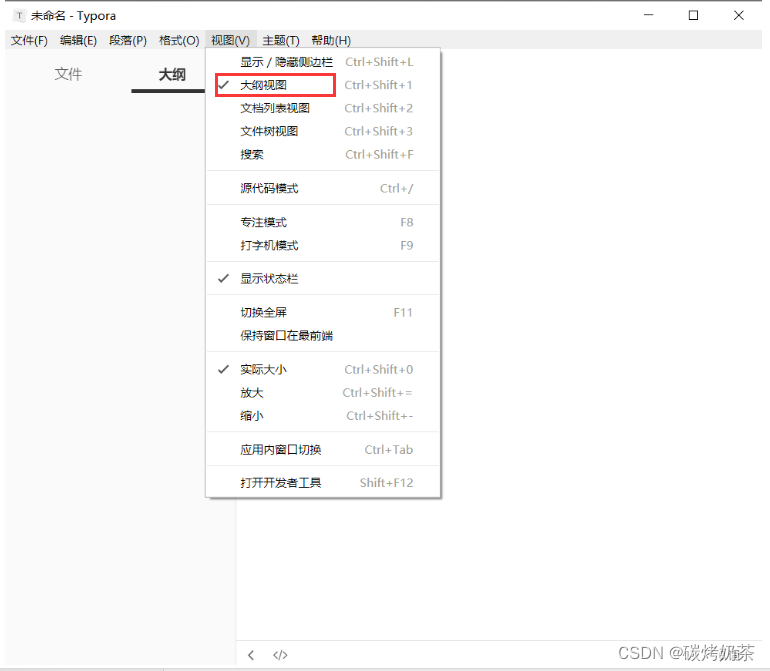
Task: Click 缩小 to zoom out
Action: tap(323, 416)
